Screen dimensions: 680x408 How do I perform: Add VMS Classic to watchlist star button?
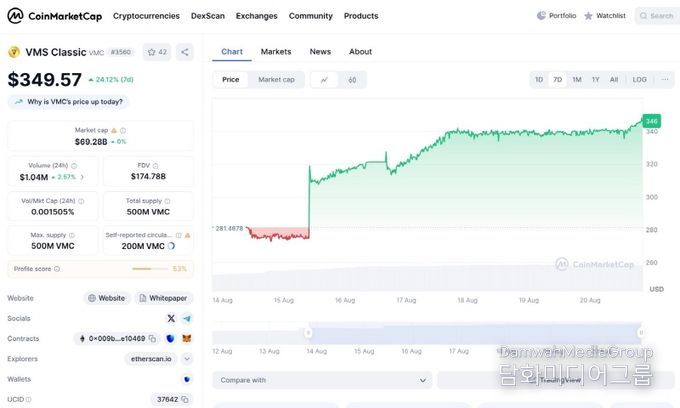click(x=157, y=52)
